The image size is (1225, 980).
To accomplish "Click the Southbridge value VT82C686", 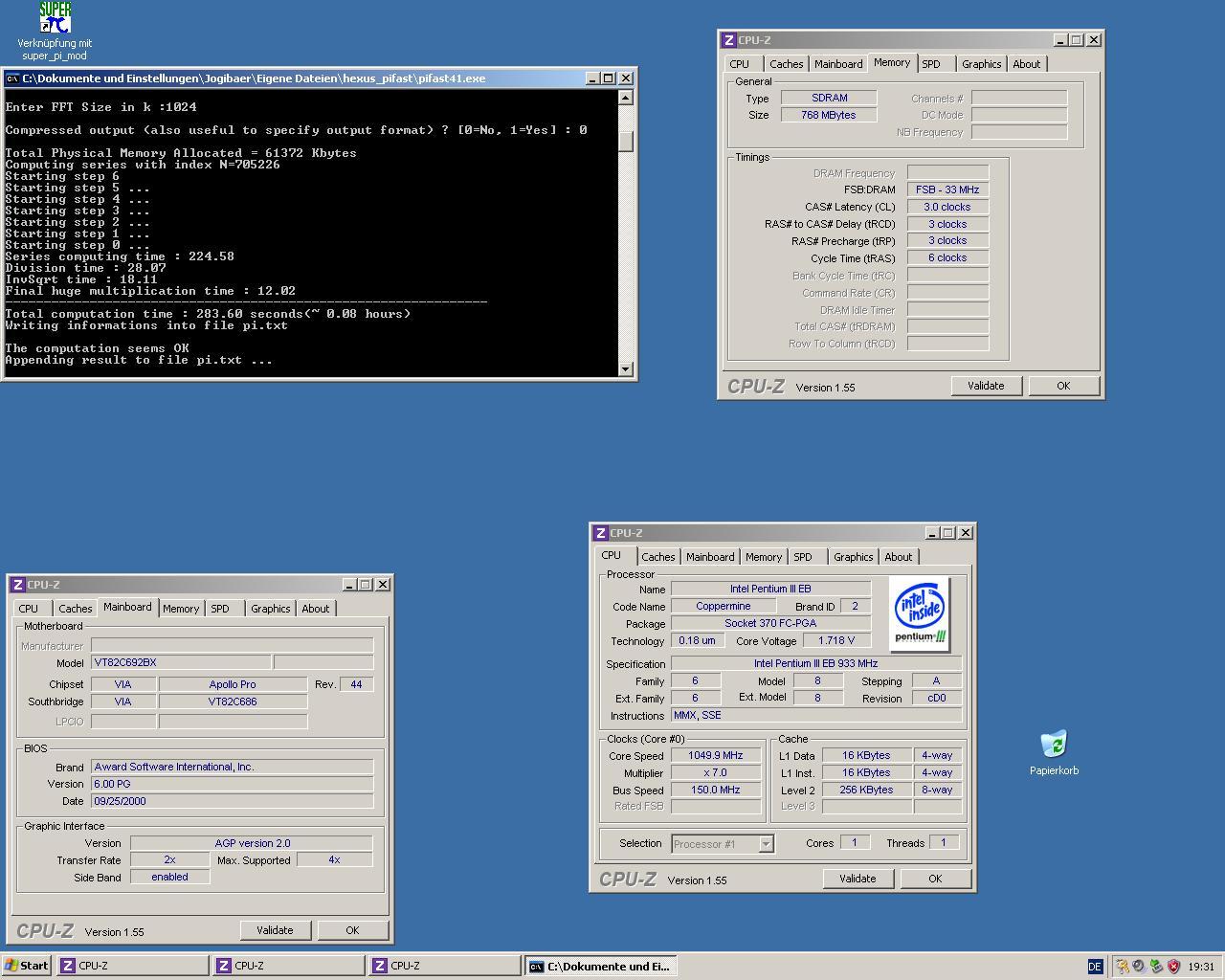I will 233,702.
